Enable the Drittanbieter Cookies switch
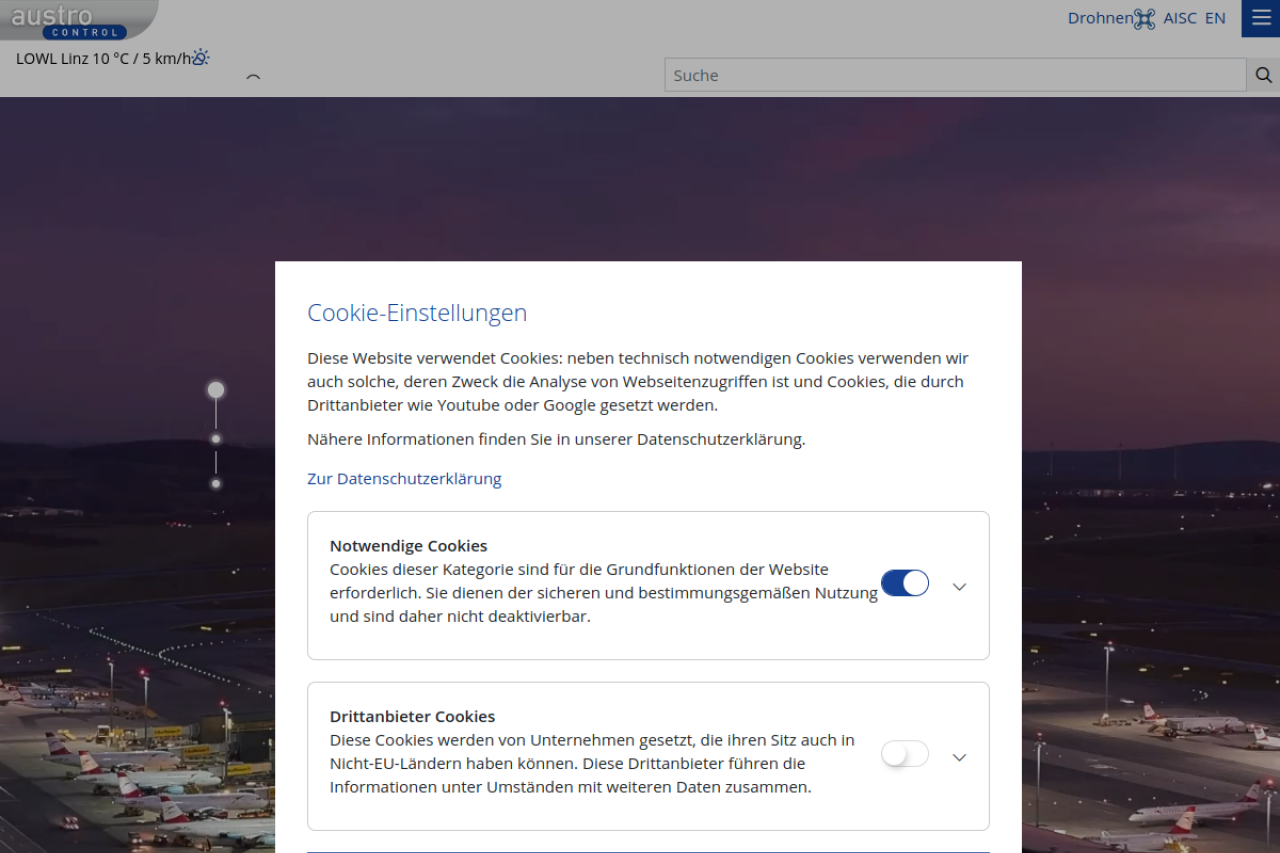The width and height of the screenshot is (1280, 853). [904, 755]
